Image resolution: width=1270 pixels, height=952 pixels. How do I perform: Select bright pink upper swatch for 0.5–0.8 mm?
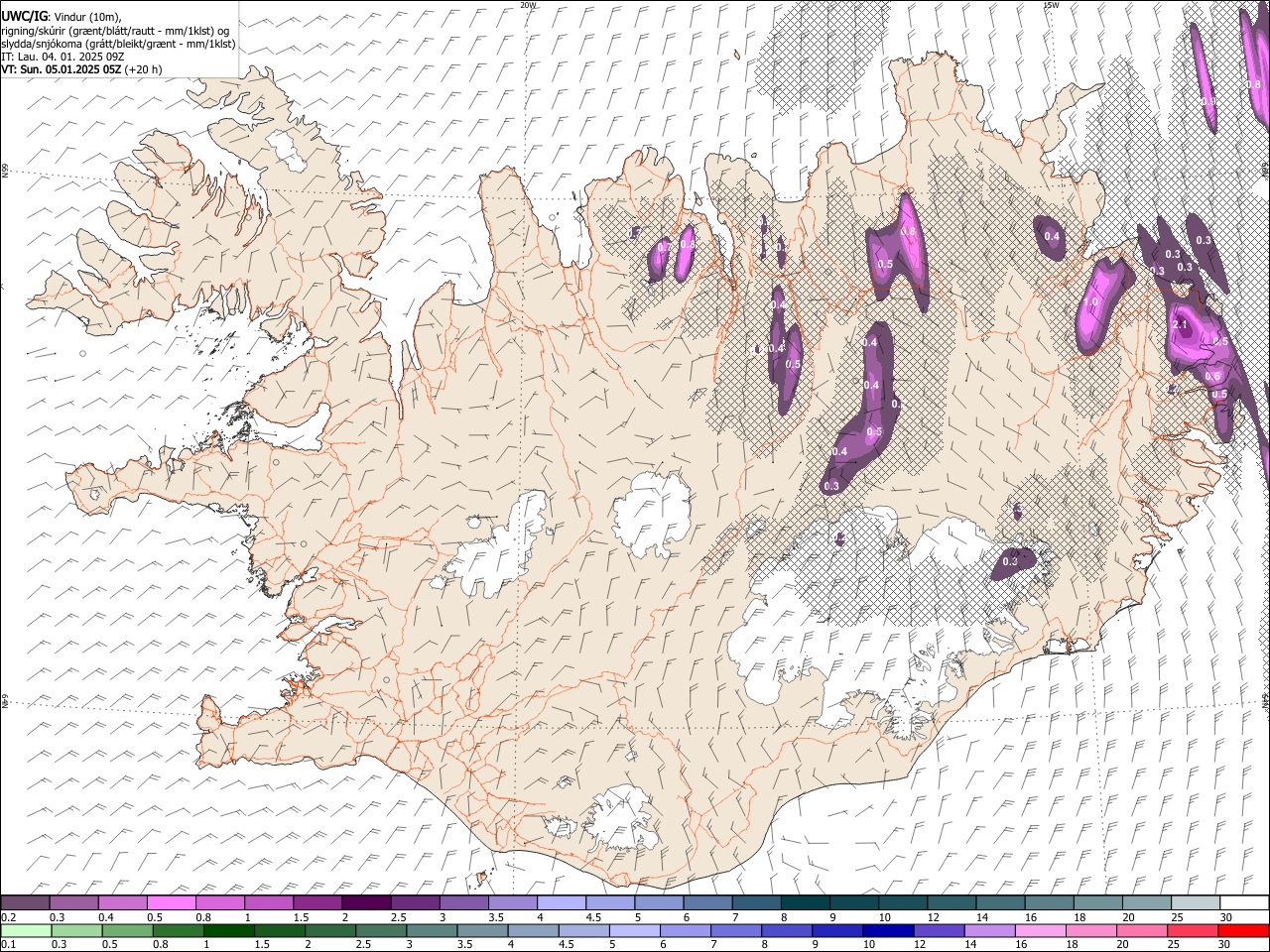click(172, 902)
